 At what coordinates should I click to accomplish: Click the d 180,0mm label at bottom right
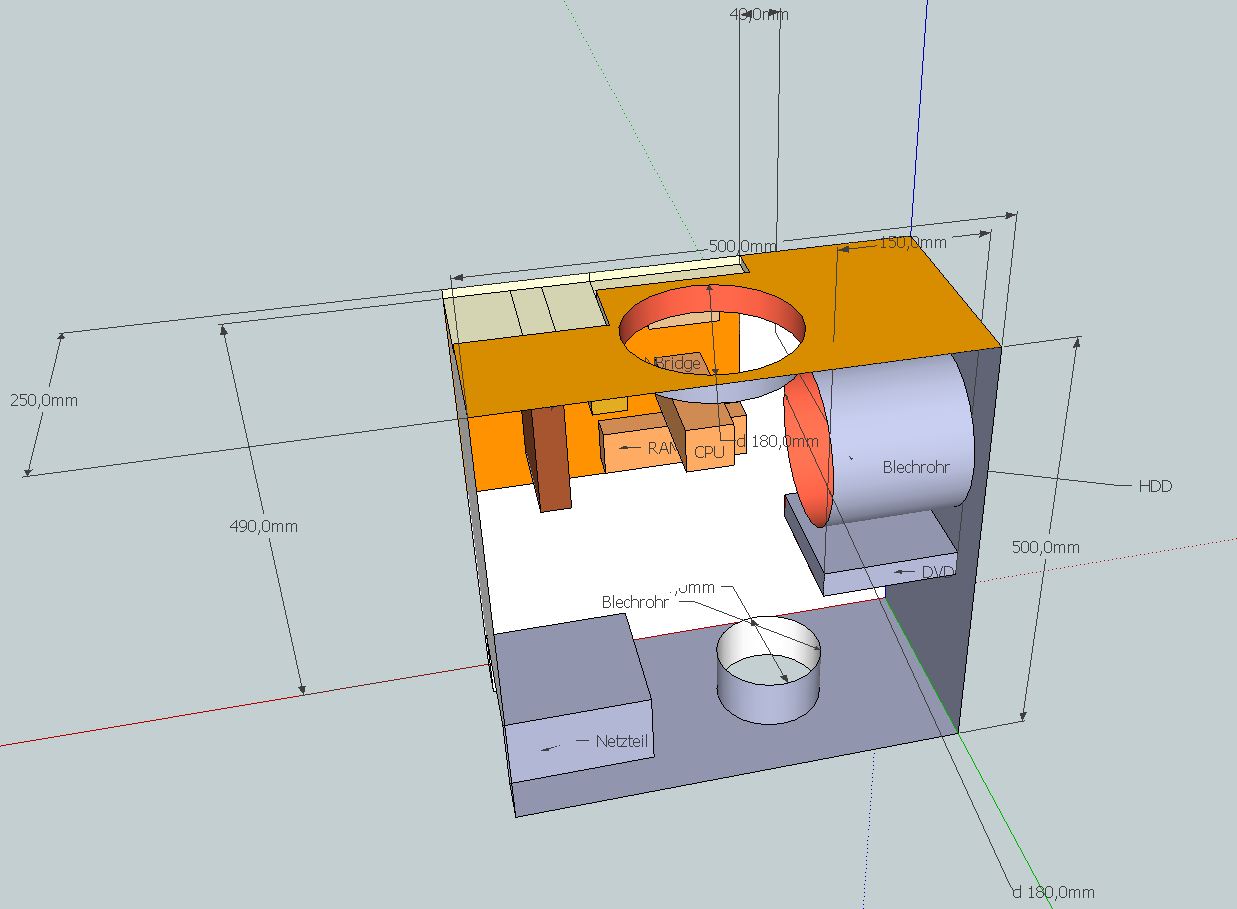[x=1053, y=892]
